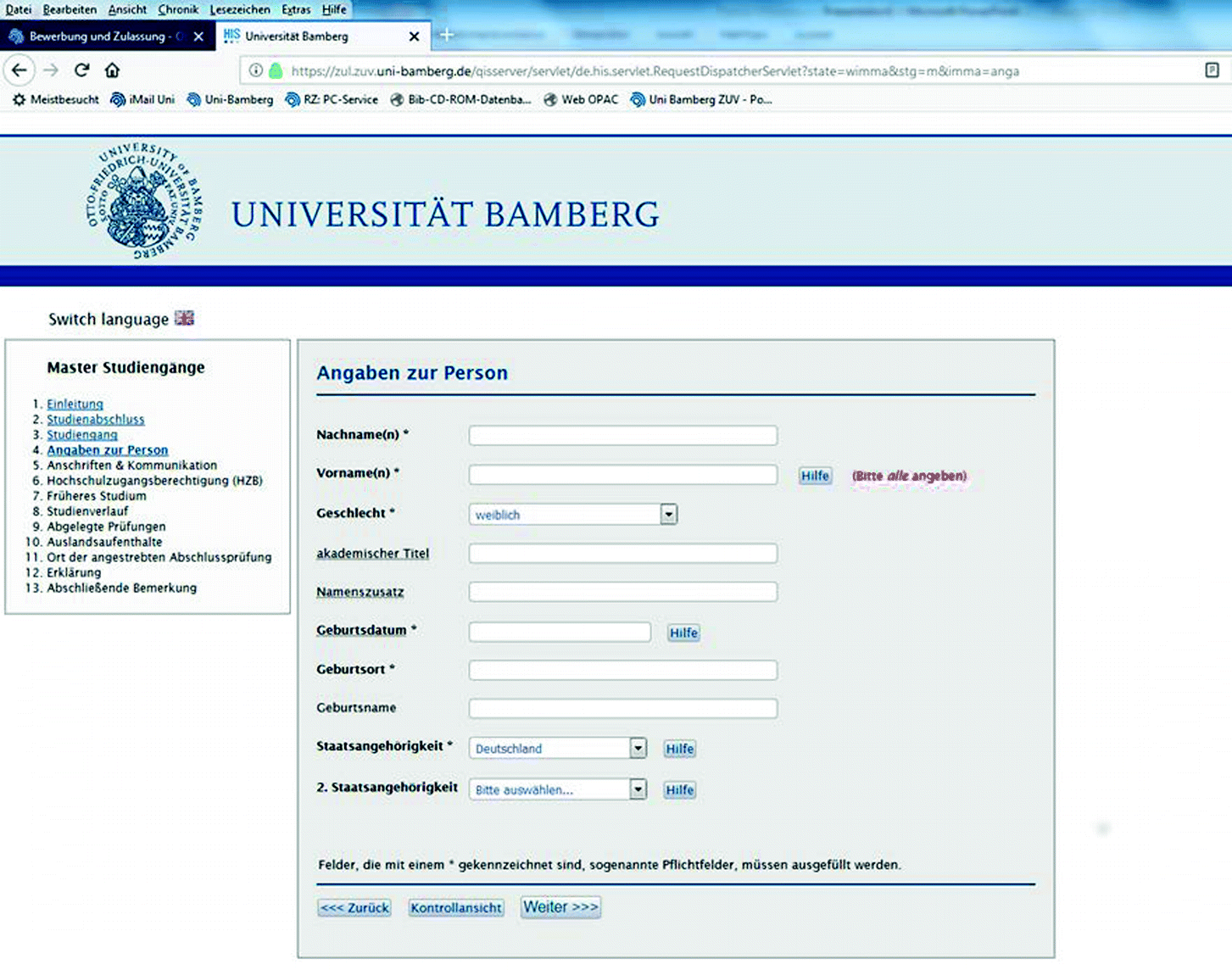Click the UK flag language icon

point(184,318)
